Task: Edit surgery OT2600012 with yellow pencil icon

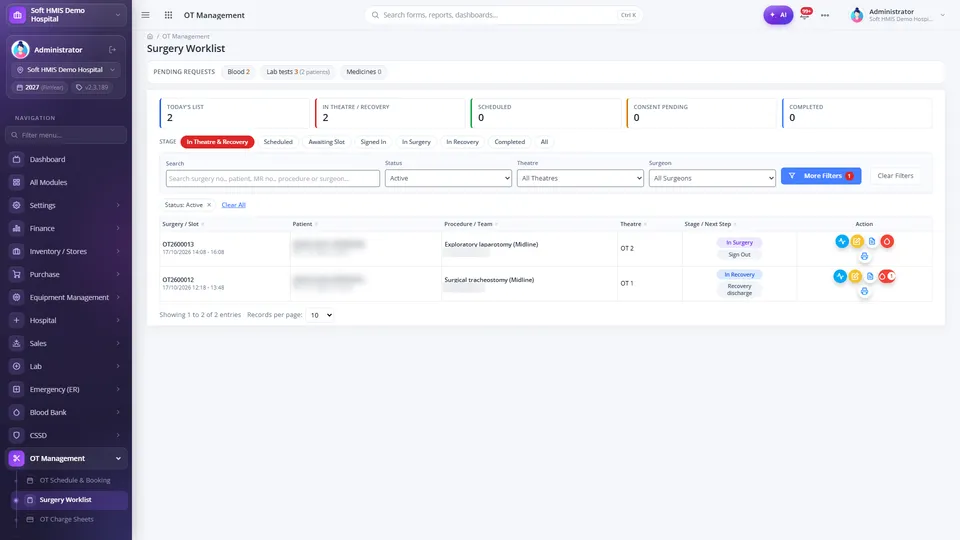Action: 855,276
